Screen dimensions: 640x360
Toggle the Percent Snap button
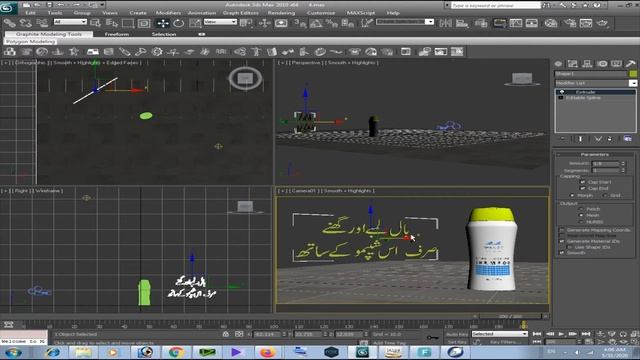pos(331,23)
